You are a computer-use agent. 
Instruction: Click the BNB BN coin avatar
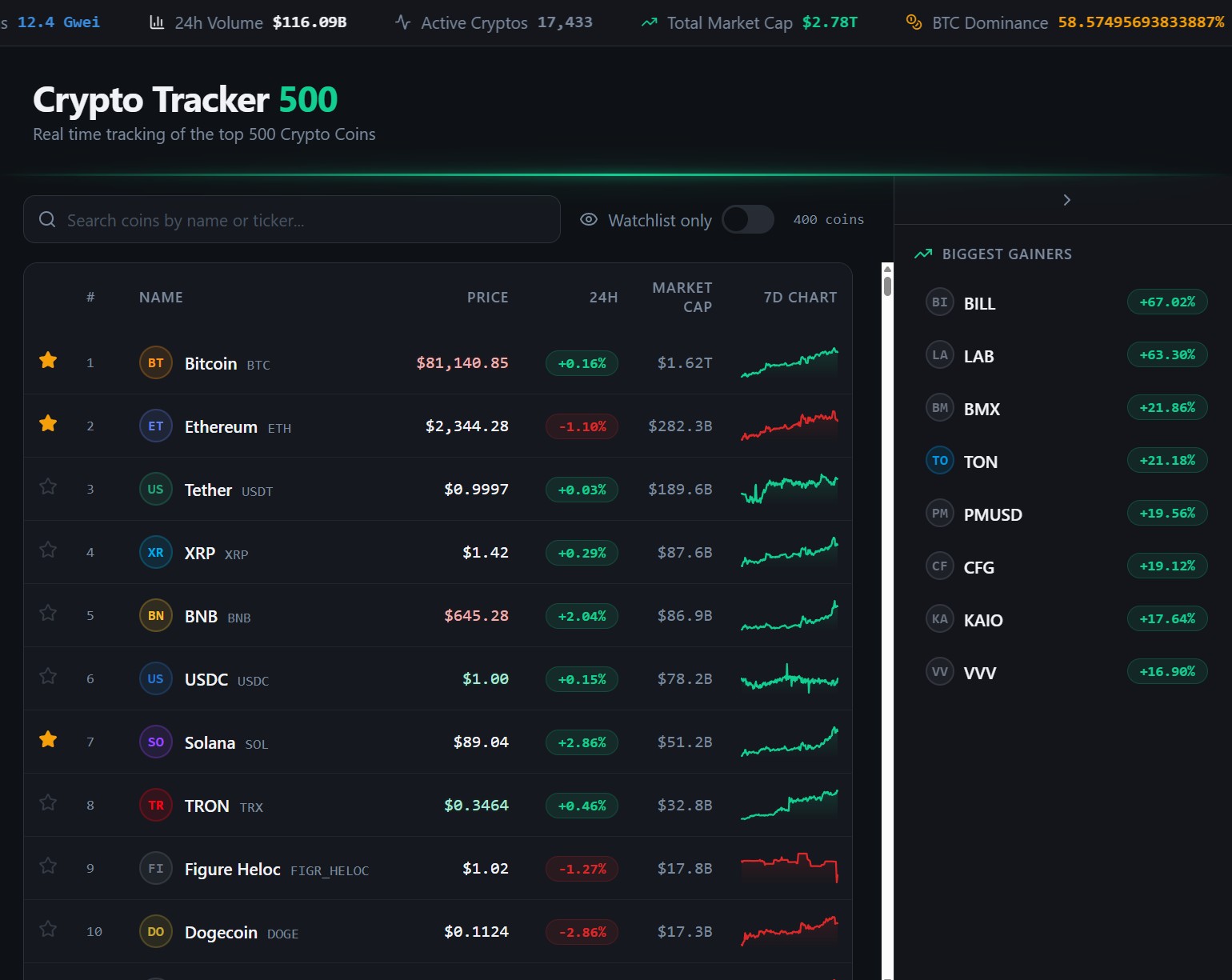pos(156,615)
